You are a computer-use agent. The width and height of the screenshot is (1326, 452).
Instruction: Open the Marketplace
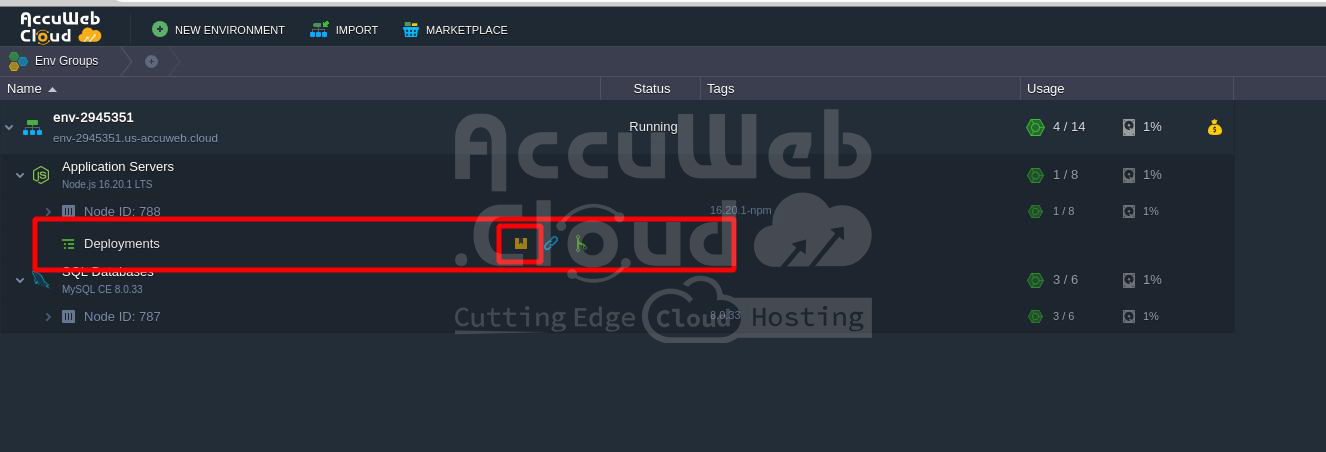455,30
